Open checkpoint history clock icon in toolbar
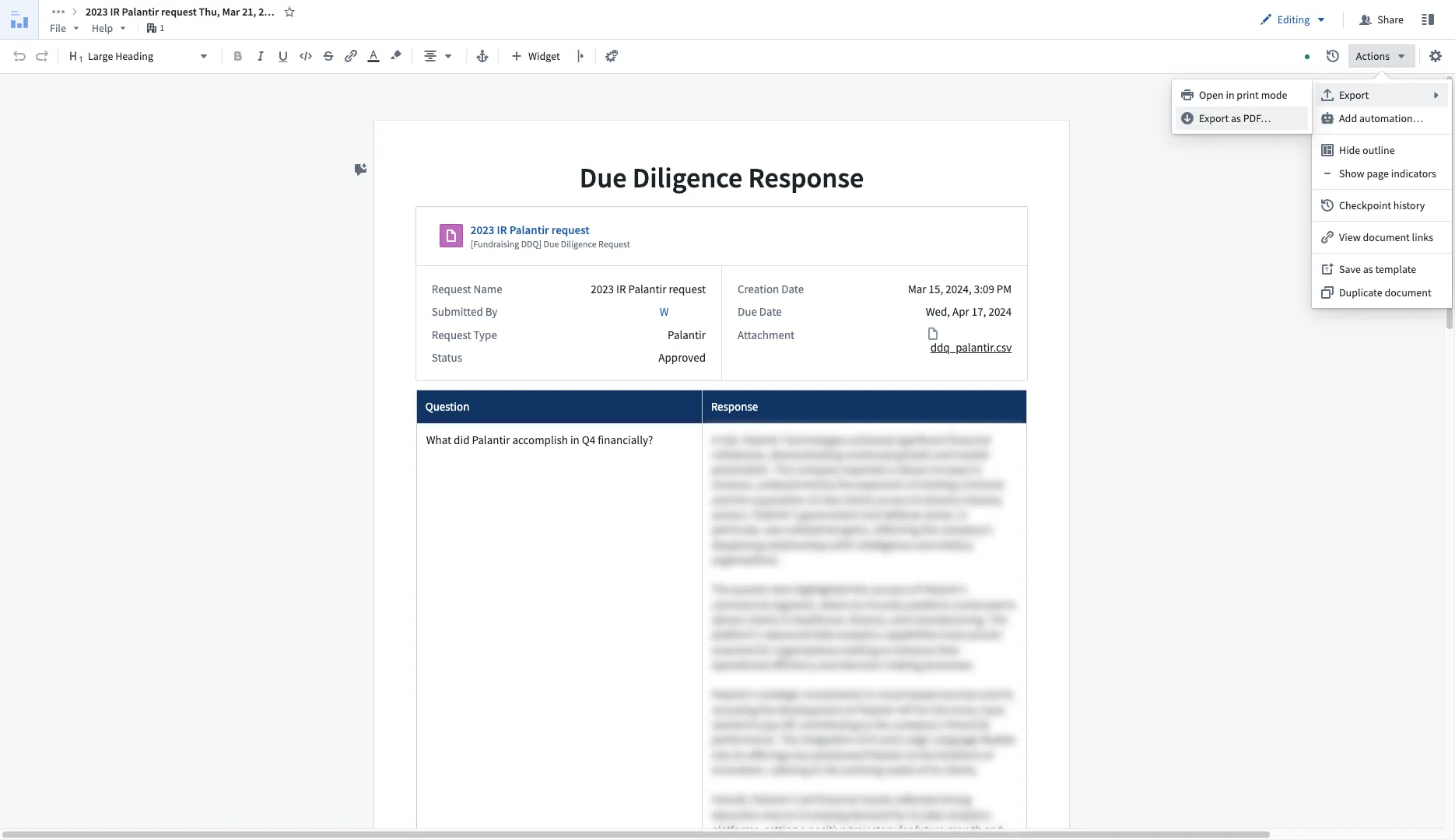Screen dimensions: 1455x840 pyautogui.click(x=1332, y=56)
